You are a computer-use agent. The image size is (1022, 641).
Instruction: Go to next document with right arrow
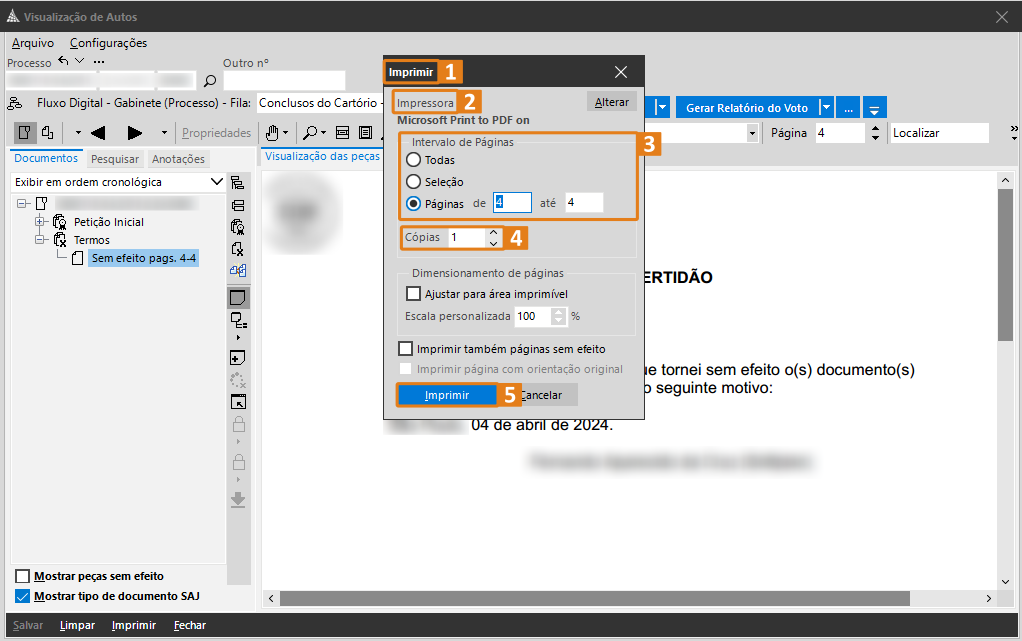134,133
